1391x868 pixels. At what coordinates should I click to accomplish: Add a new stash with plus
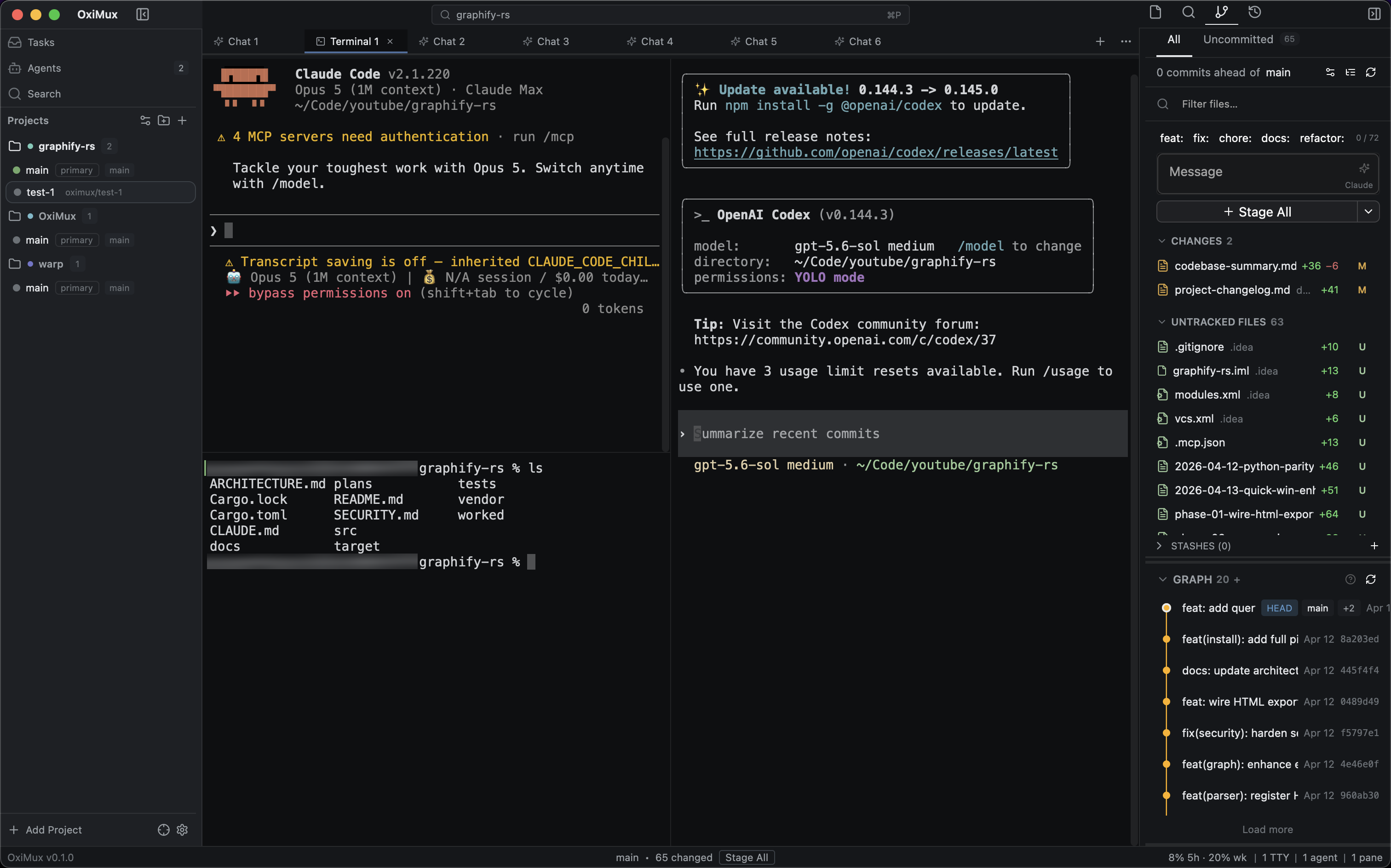(x=1374, y=546)
